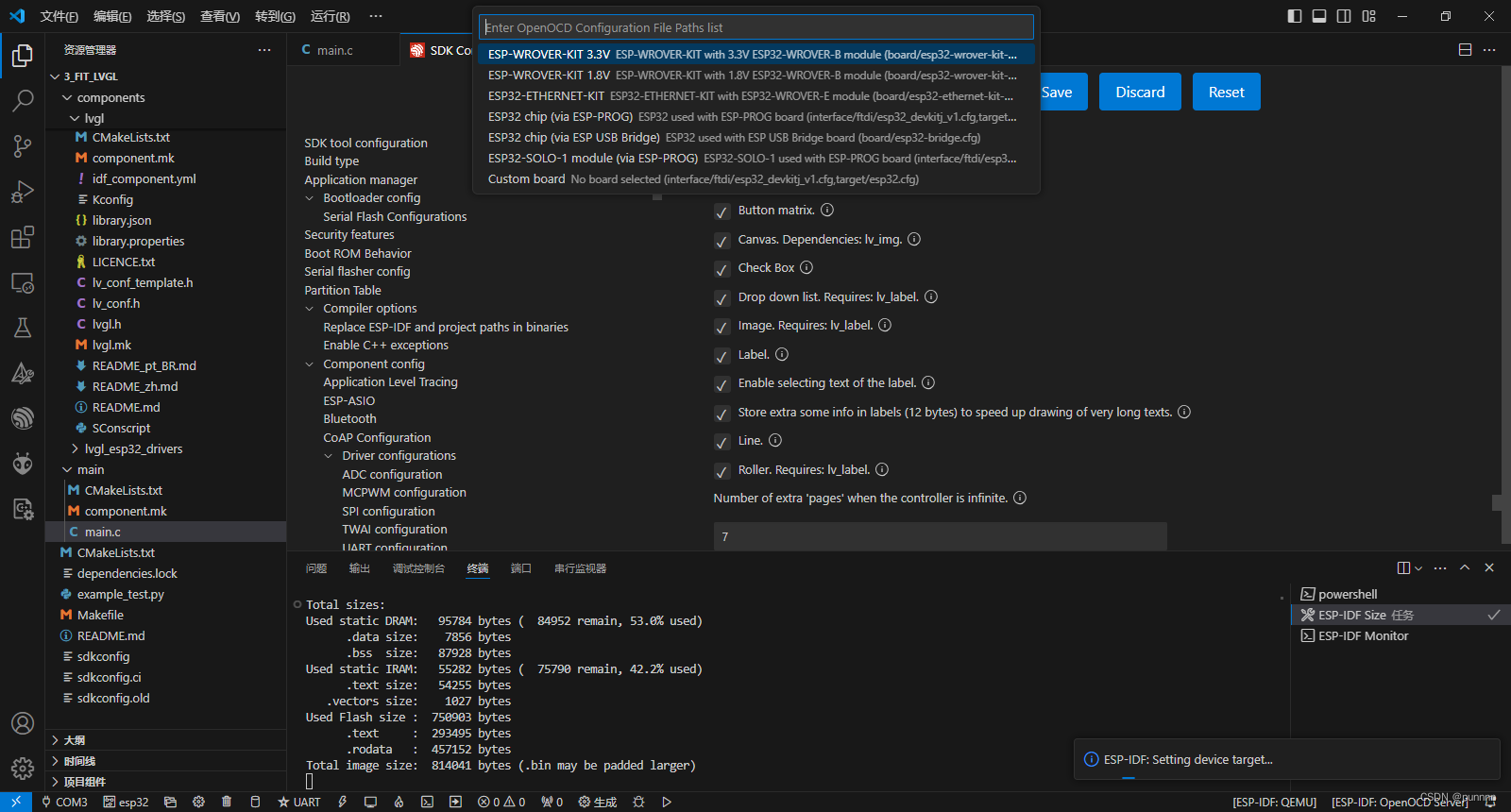Open Run and Debug view
Screen dimensions: 1511x812
23,192
